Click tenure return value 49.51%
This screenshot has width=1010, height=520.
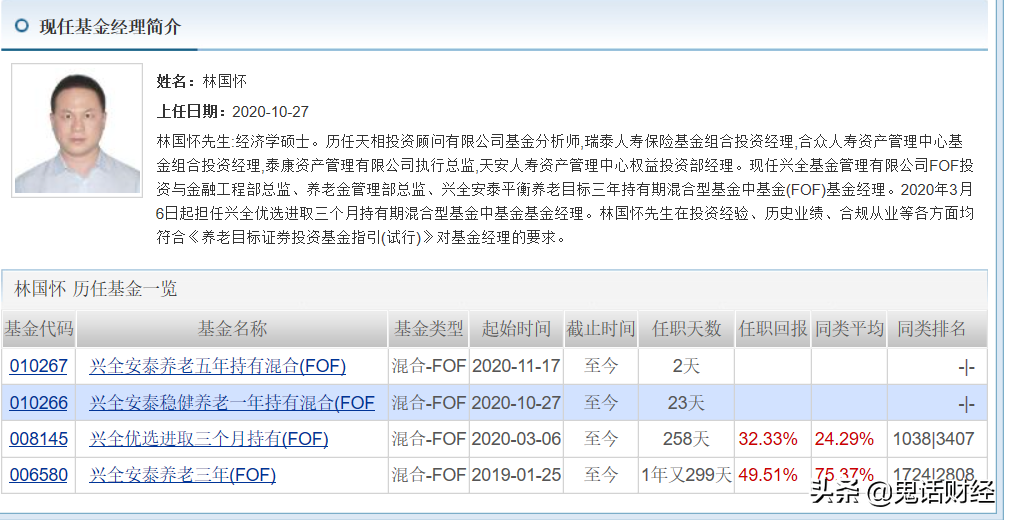pyautogui.click(x=768, y=475)
